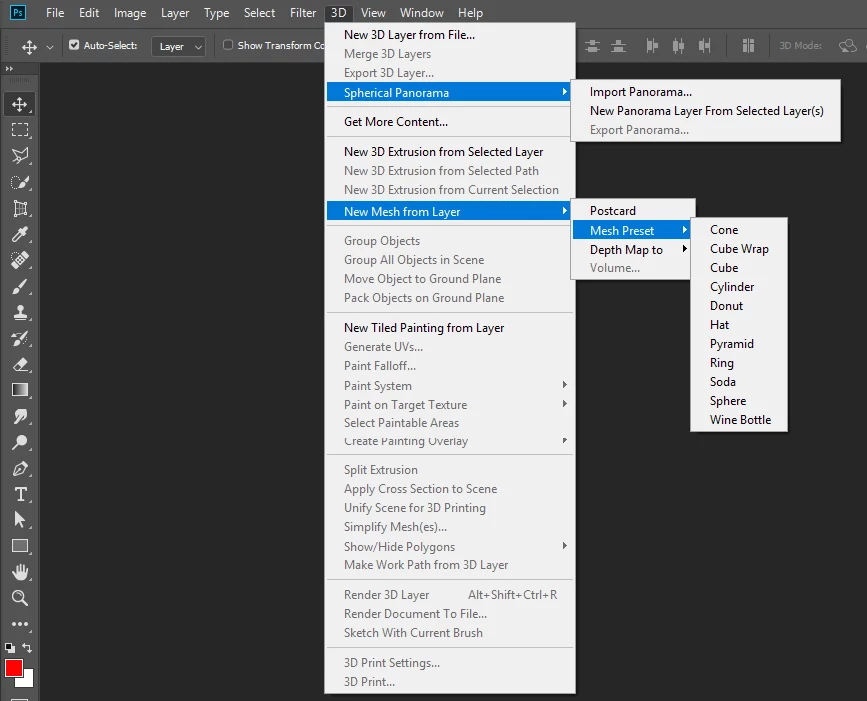Select the Gradient tool

[20, 390]
